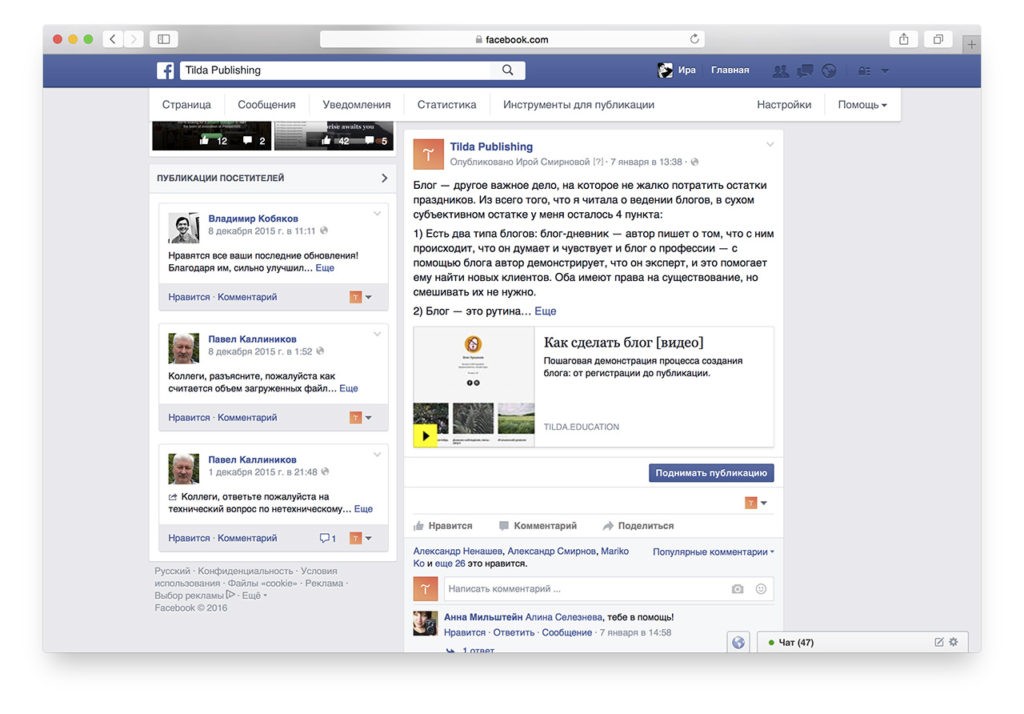This screenshot has width=1024, height=714.
Task: Click the Tilda Publishing post avatar
Action: (x=428, y=154)
